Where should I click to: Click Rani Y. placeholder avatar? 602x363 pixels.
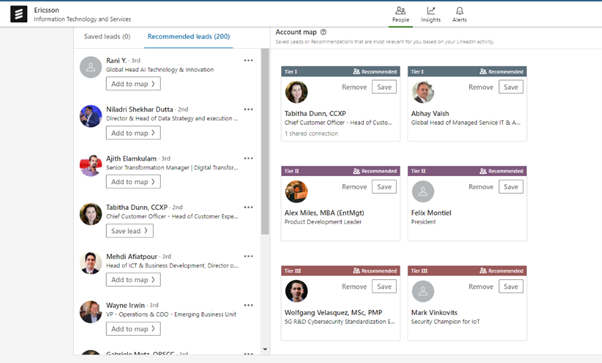[91, 67]
